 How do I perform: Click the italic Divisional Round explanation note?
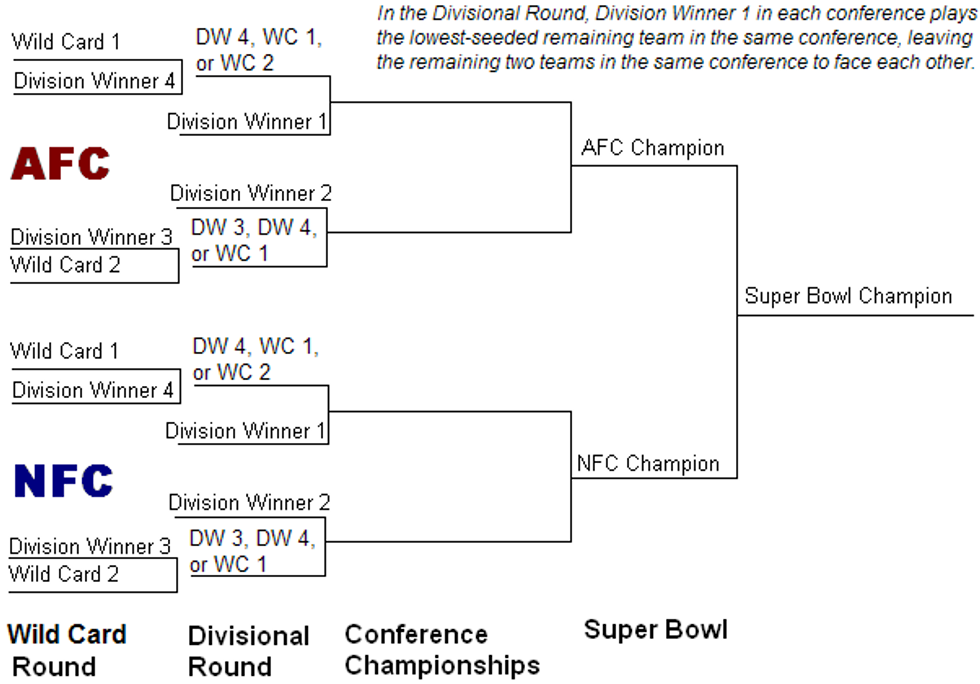coord(675,38)
